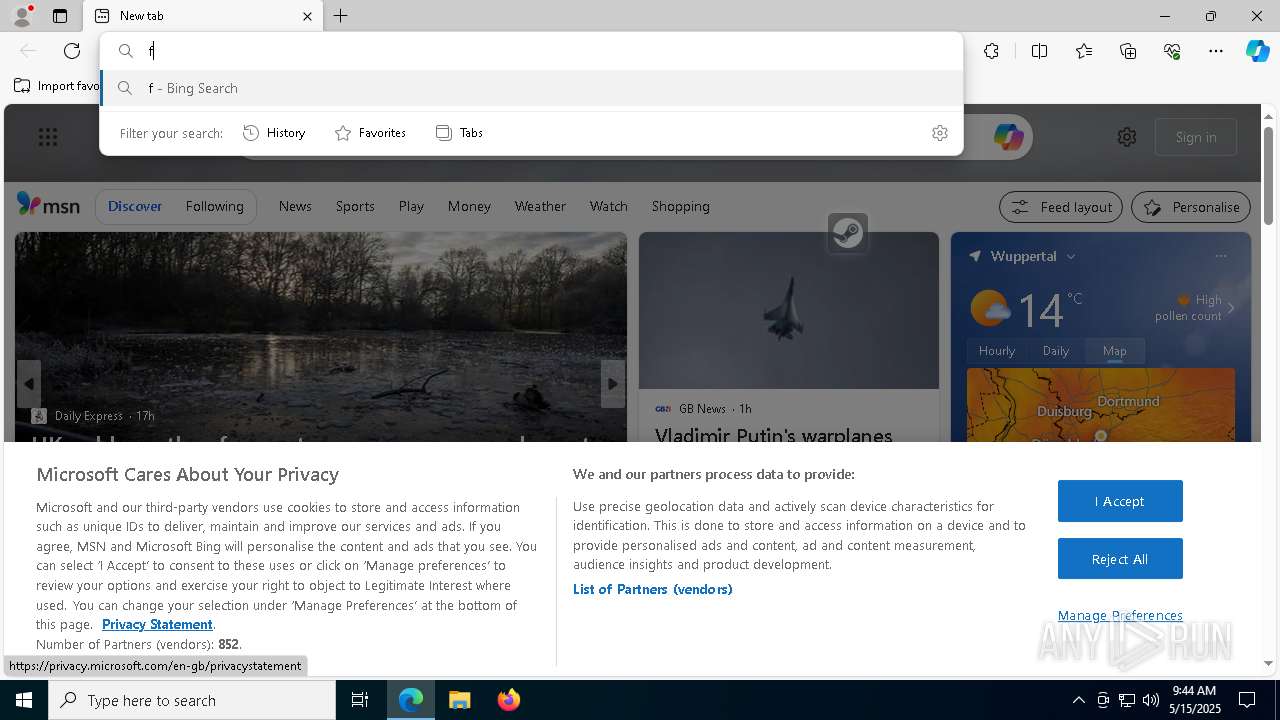Image resolution: width=1280 pixels, height=720 pixels.
Task: Launch Firefox from the taskbar
Action: tap(509, 700)
